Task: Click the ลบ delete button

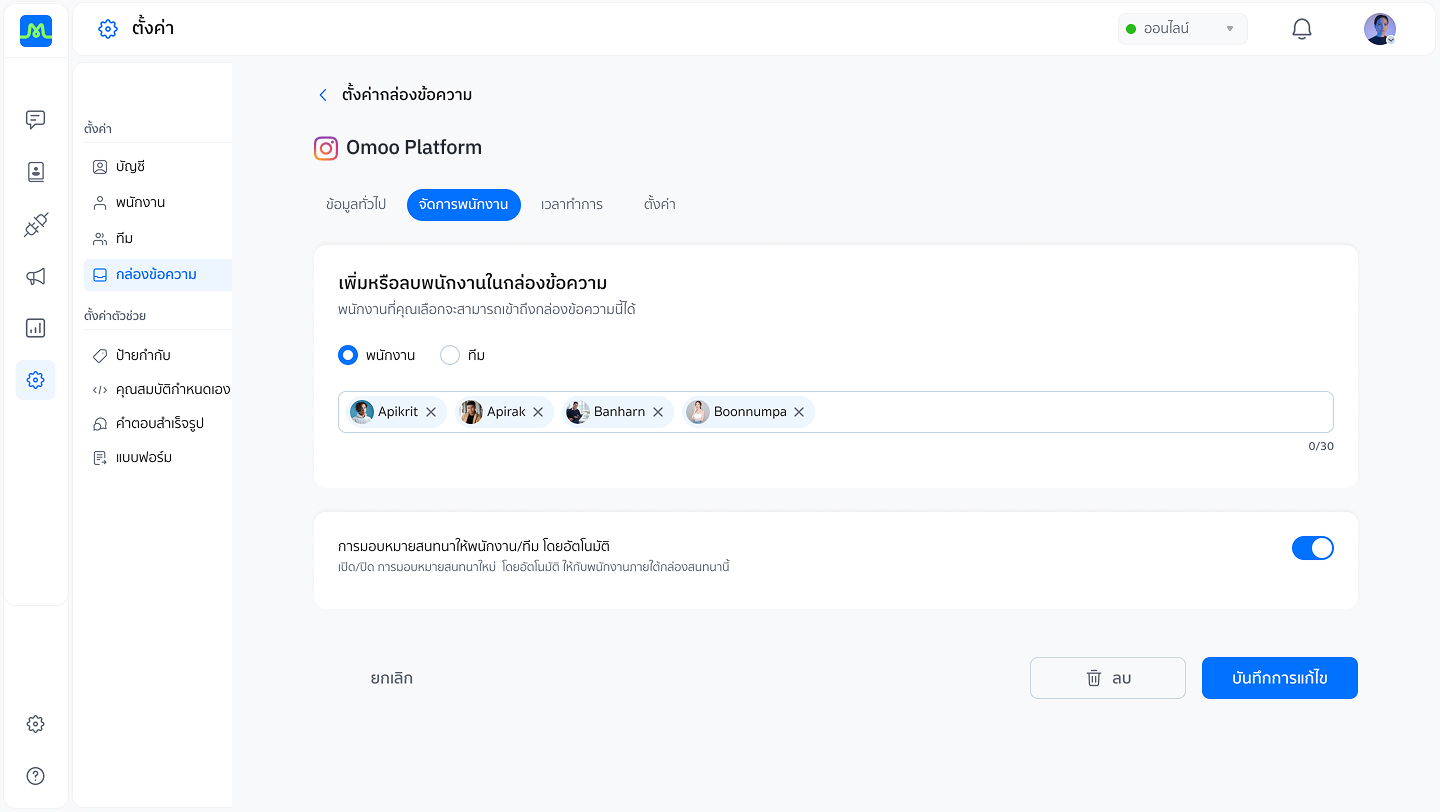Action: [x=1108, y=678]
